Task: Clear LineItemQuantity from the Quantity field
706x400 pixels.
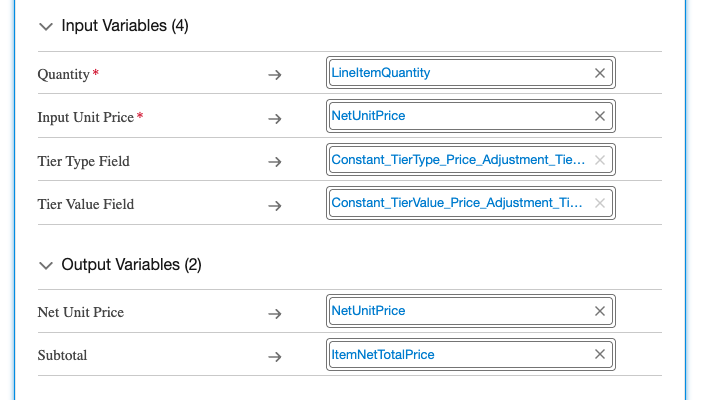Action: [x=600, y=73]
